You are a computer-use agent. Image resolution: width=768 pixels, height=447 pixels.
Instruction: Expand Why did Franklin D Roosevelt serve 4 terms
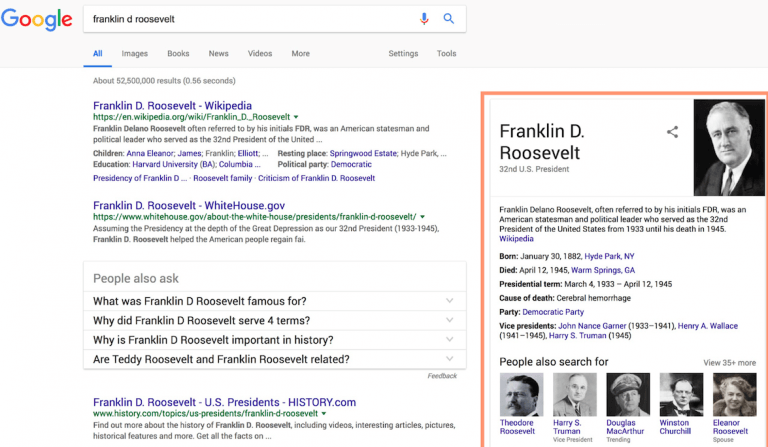[x=274, y=321]
